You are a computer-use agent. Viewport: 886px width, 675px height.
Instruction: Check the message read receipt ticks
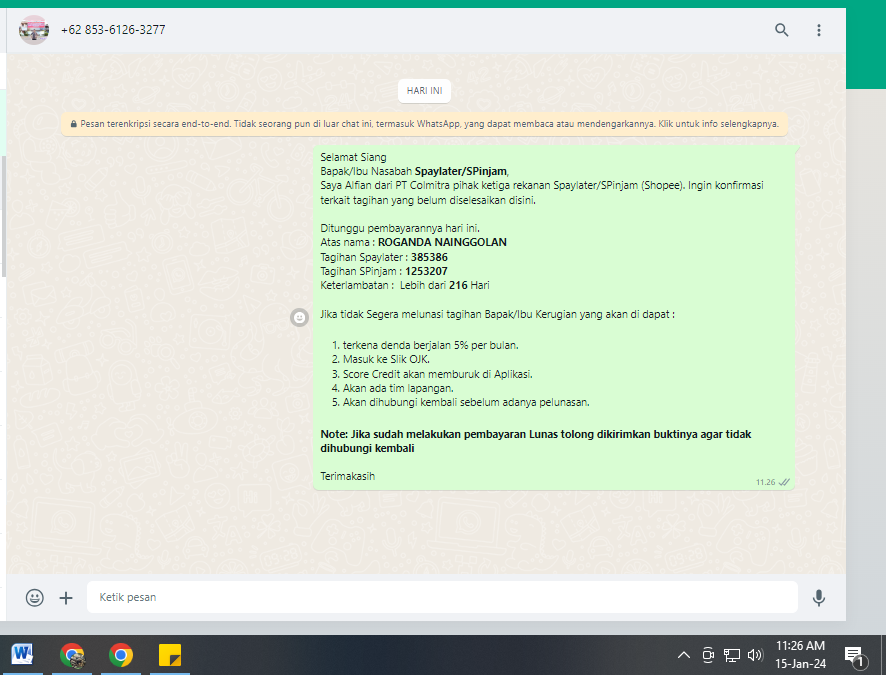click(x=784, y=482)
